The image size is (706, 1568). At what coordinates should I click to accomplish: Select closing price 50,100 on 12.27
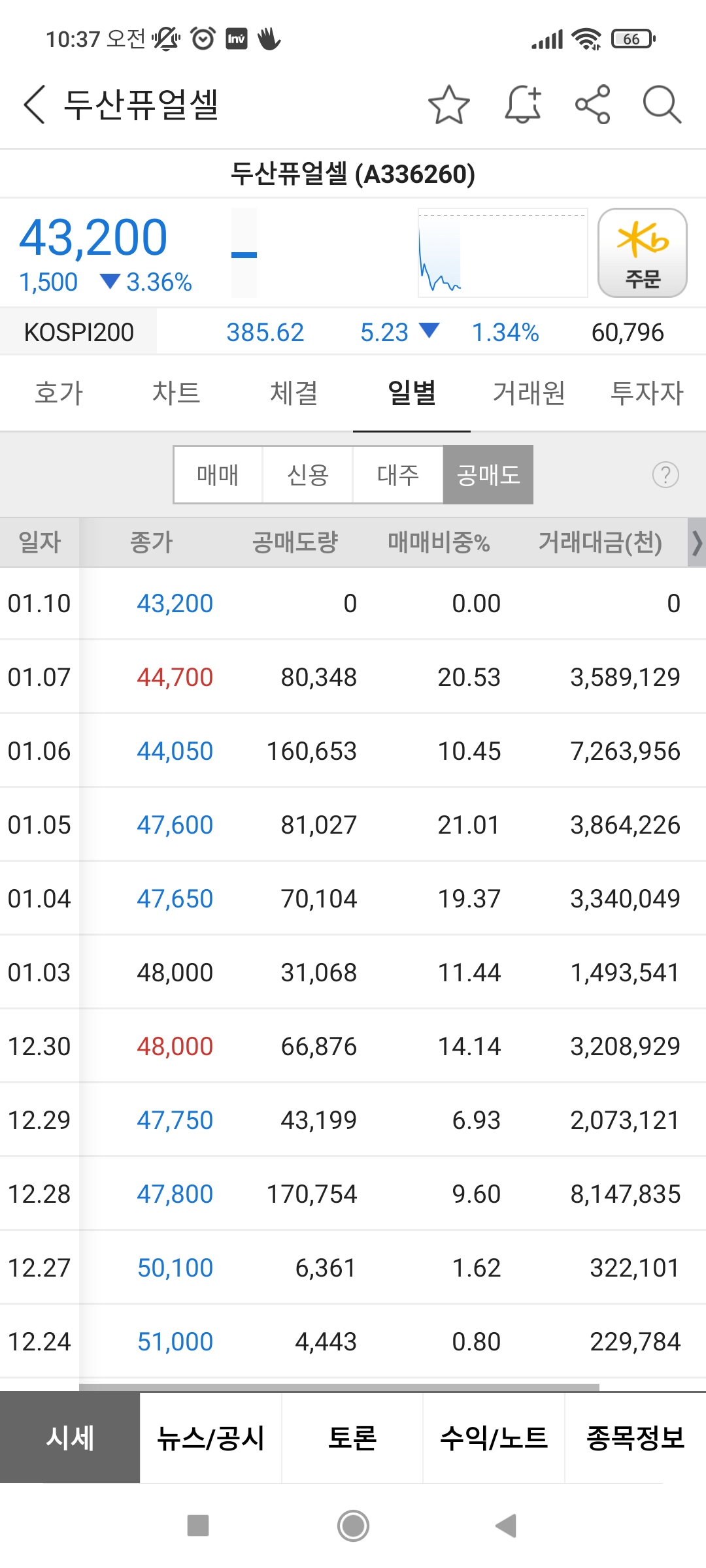pyautogui.click(x=175, y=1268)
